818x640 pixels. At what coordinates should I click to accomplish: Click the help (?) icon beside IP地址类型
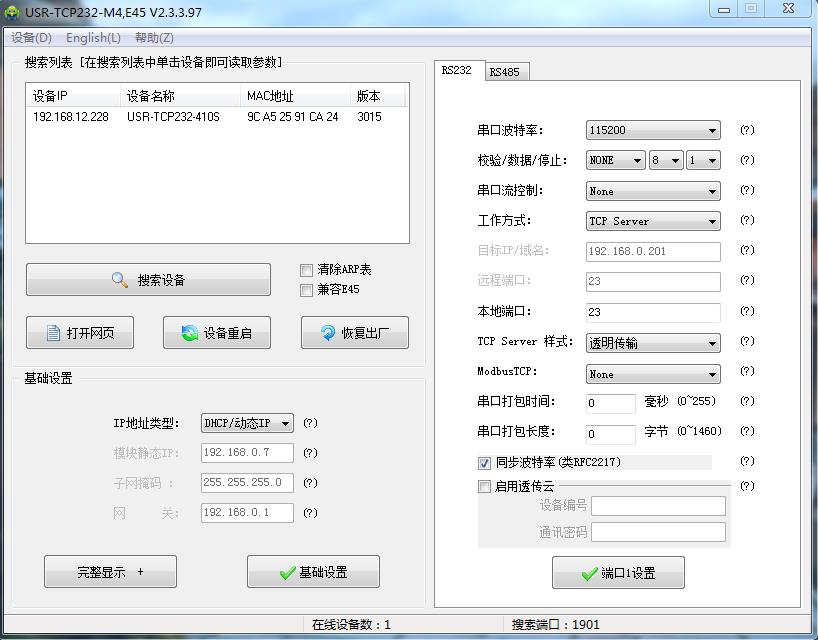[x=310, y=423]
